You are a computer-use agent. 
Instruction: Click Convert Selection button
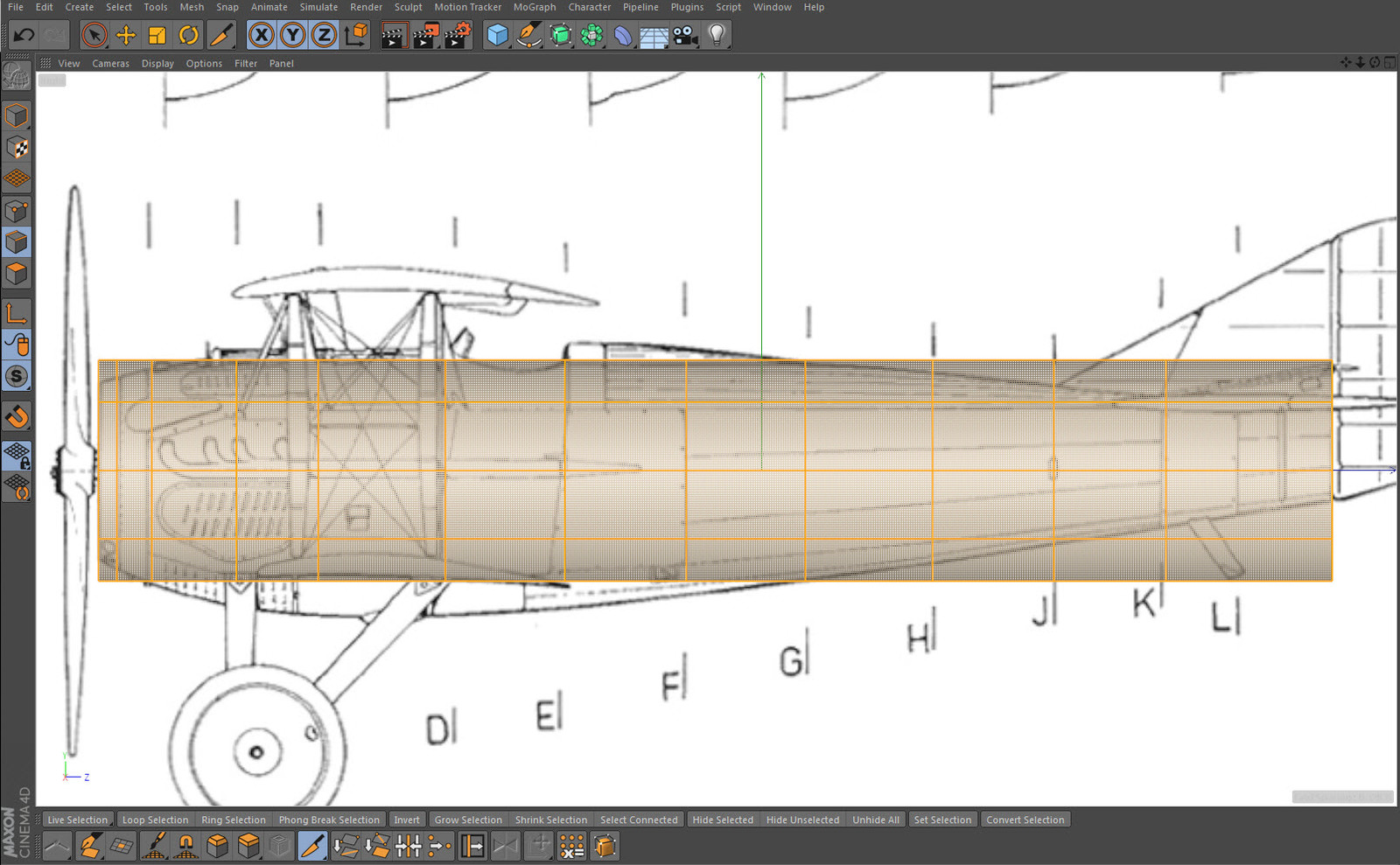[x=1025, y=820]
